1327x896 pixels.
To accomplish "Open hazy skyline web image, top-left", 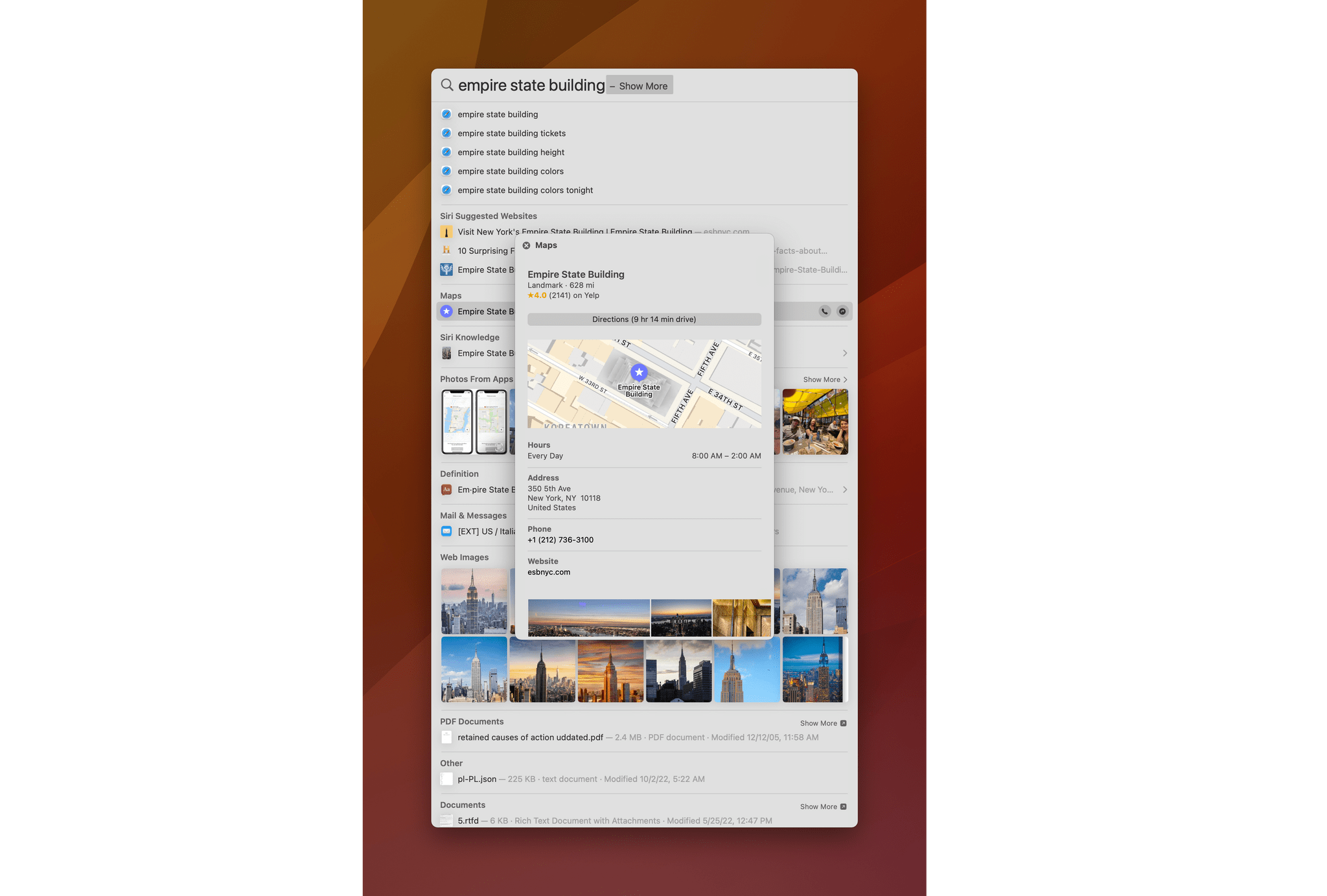I will click(x=474, y=601).
